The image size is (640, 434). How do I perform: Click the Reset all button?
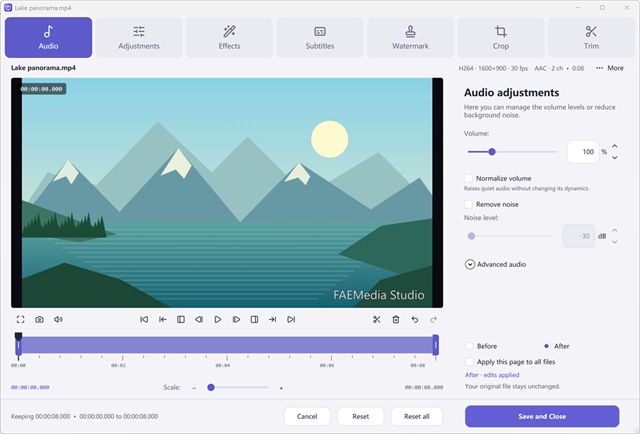(417, 416)
